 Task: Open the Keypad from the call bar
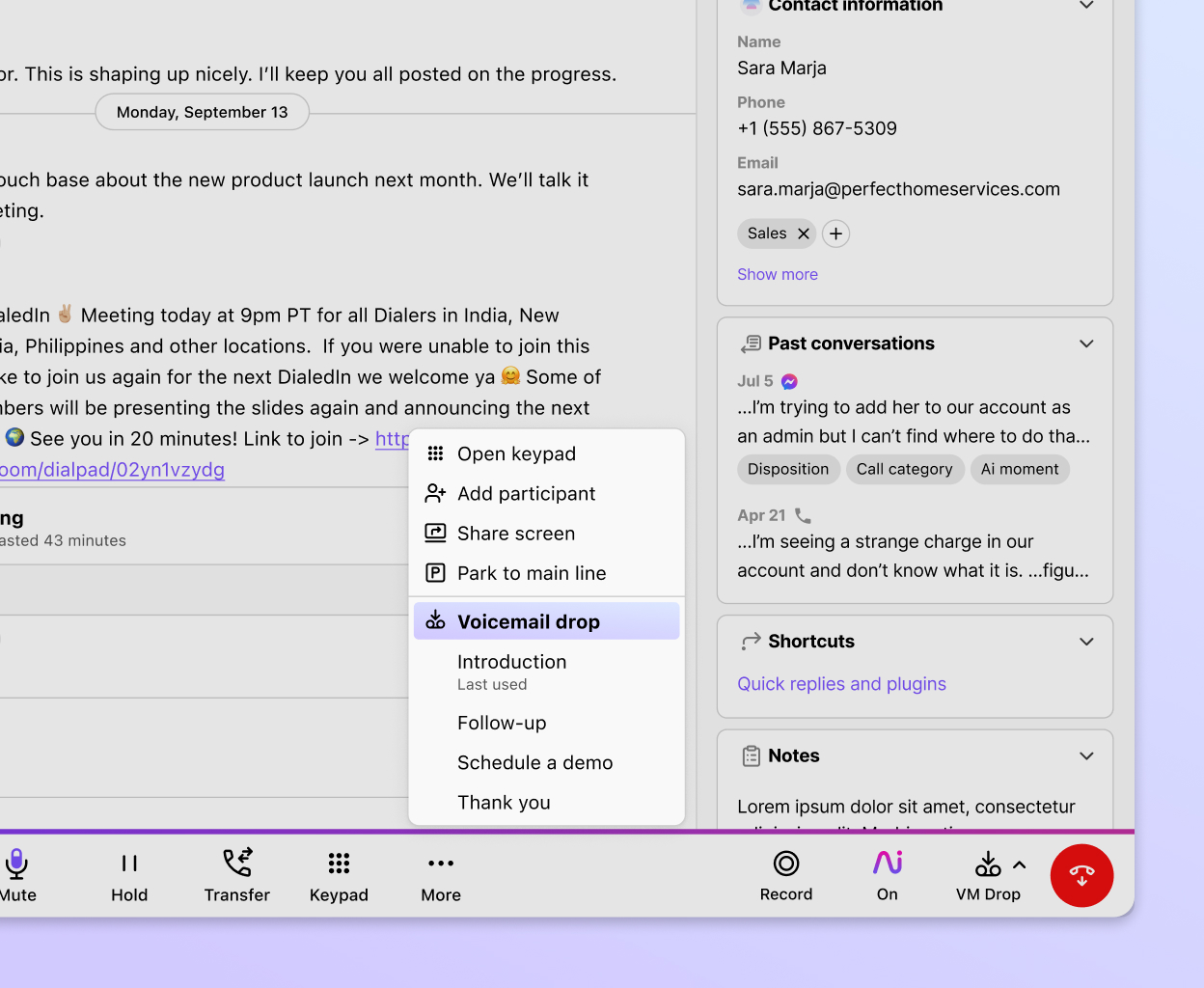coord(339,875)
